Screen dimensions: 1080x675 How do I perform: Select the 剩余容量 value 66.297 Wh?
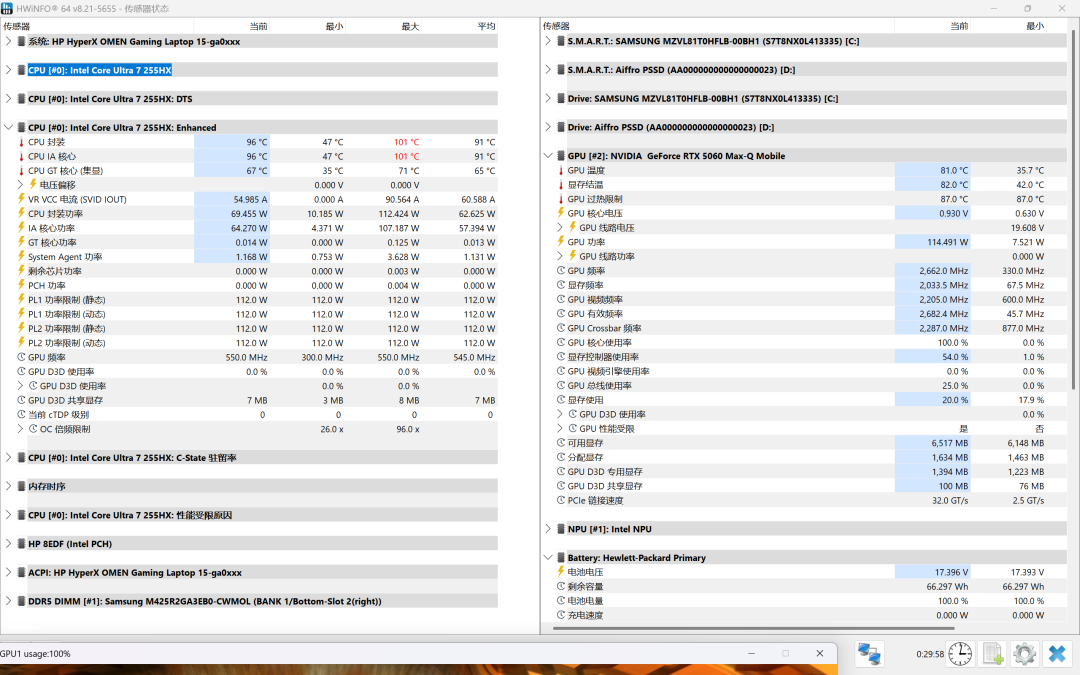[948, 587]
